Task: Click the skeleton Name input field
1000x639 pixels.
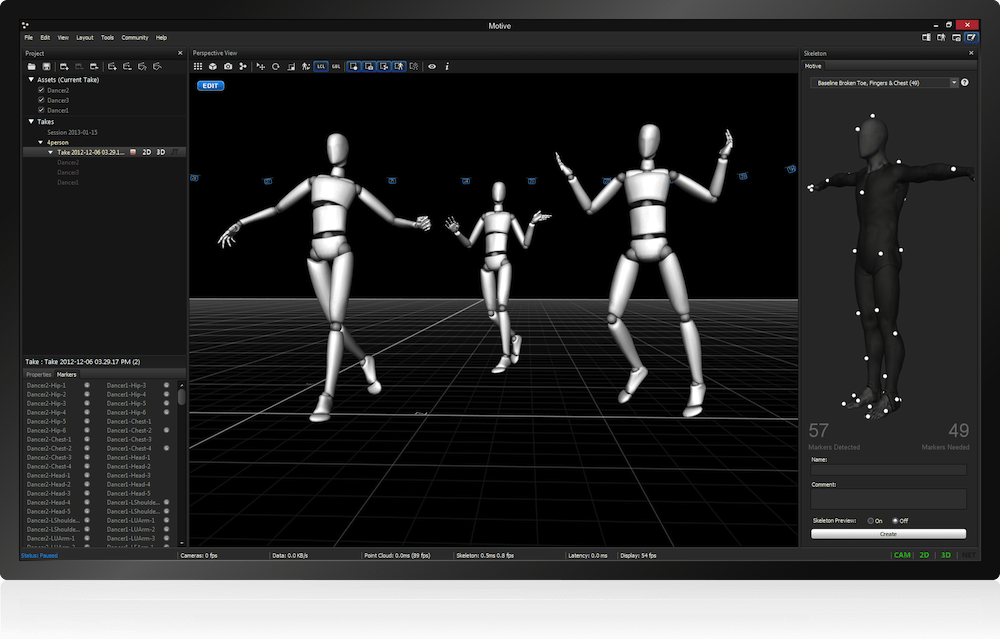Action: pos(888,469)
